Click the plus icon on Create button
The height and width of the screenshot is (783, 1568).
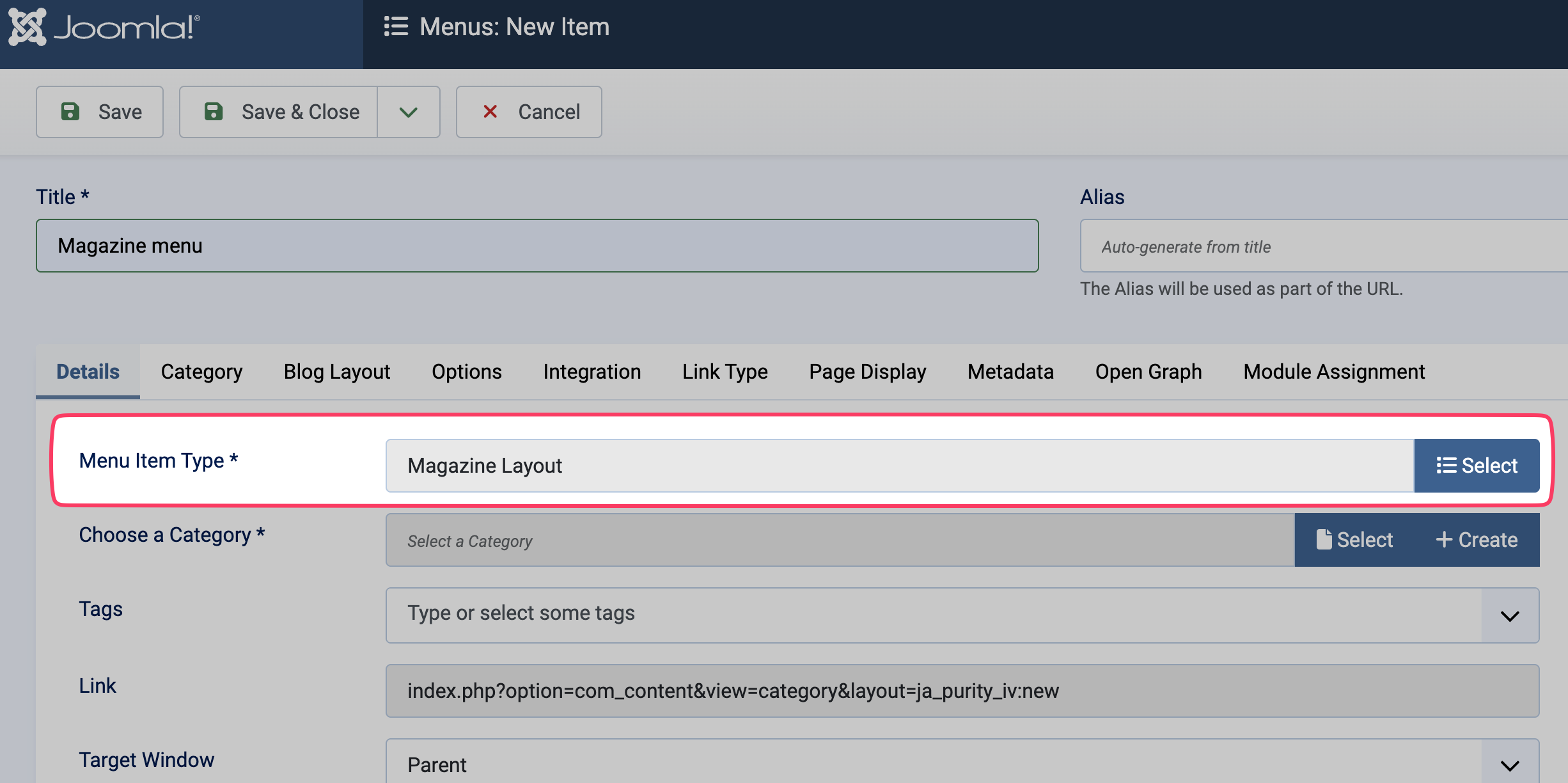click(x=1444, y=539)
